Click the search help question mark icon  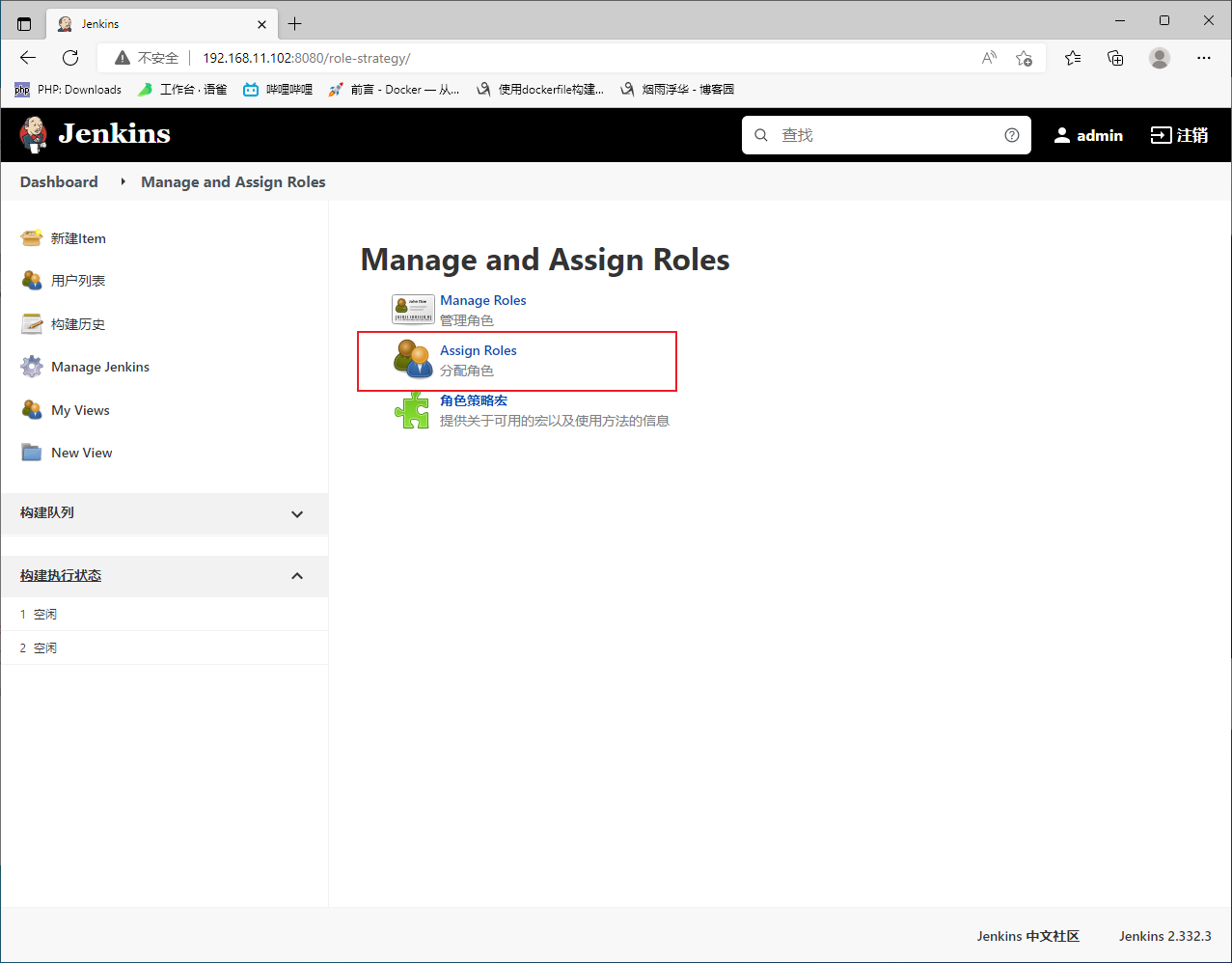[x=1011, y=135]
